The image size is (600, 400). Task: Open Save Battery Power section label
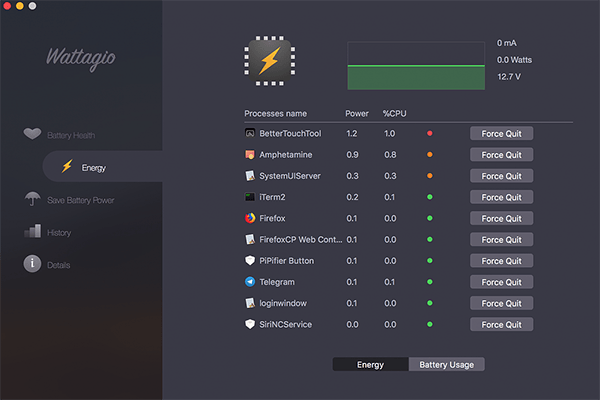(x=81, y=200)
